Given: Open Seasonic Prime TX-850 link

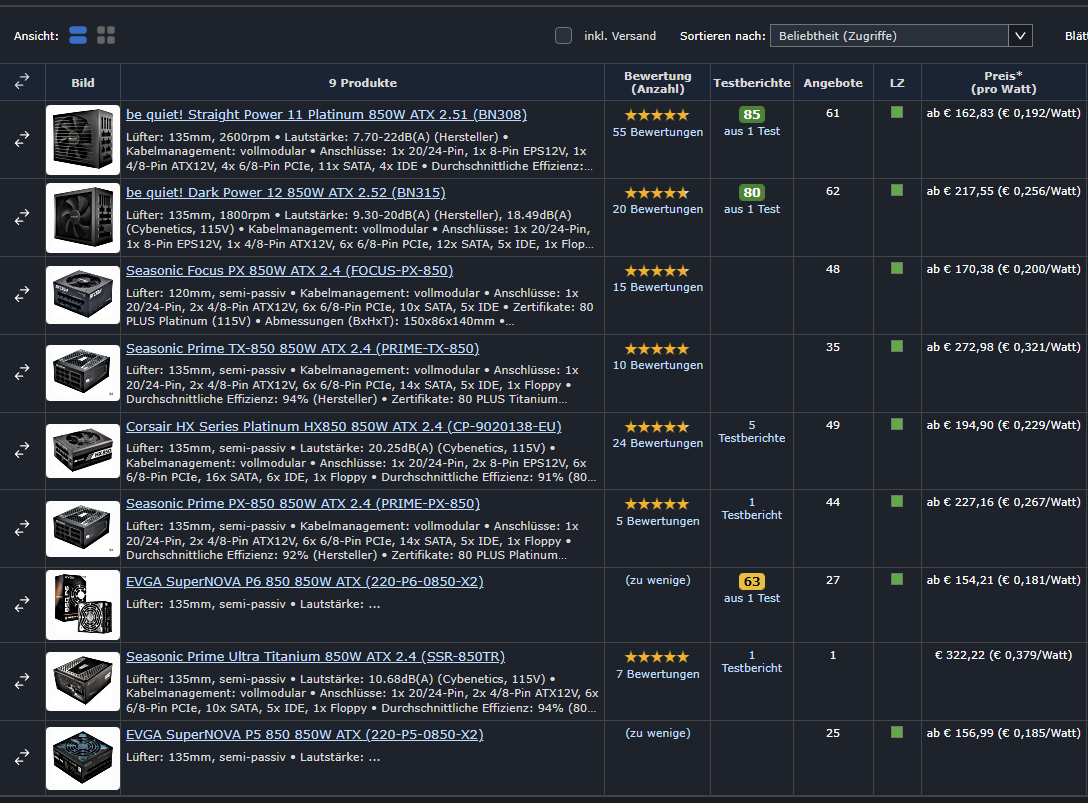Looking at the screenshot, I should click(303, 348).
